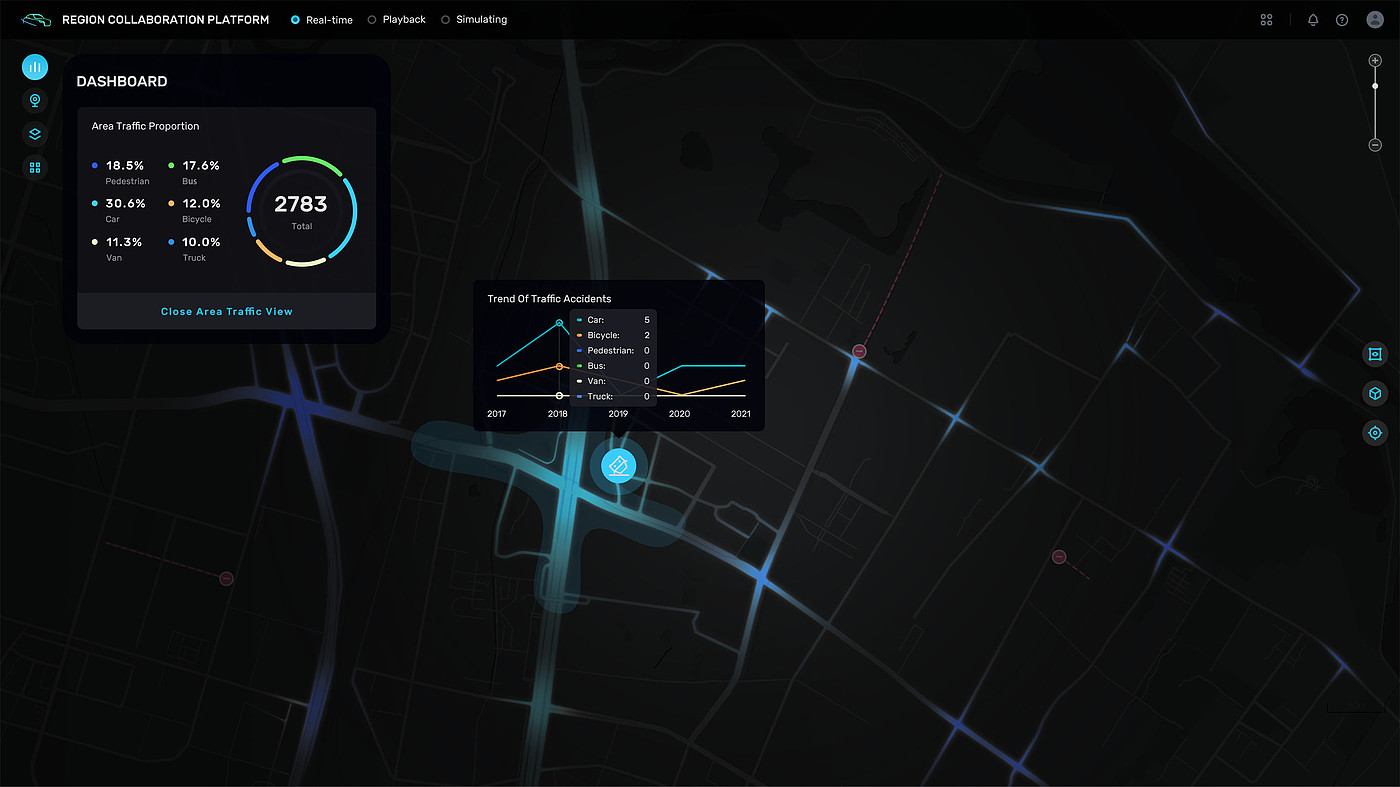The width and height of the screenshot is (1400, 787).
Task: Click the area view frame icon with eye
Action: tap(1375, 354)
